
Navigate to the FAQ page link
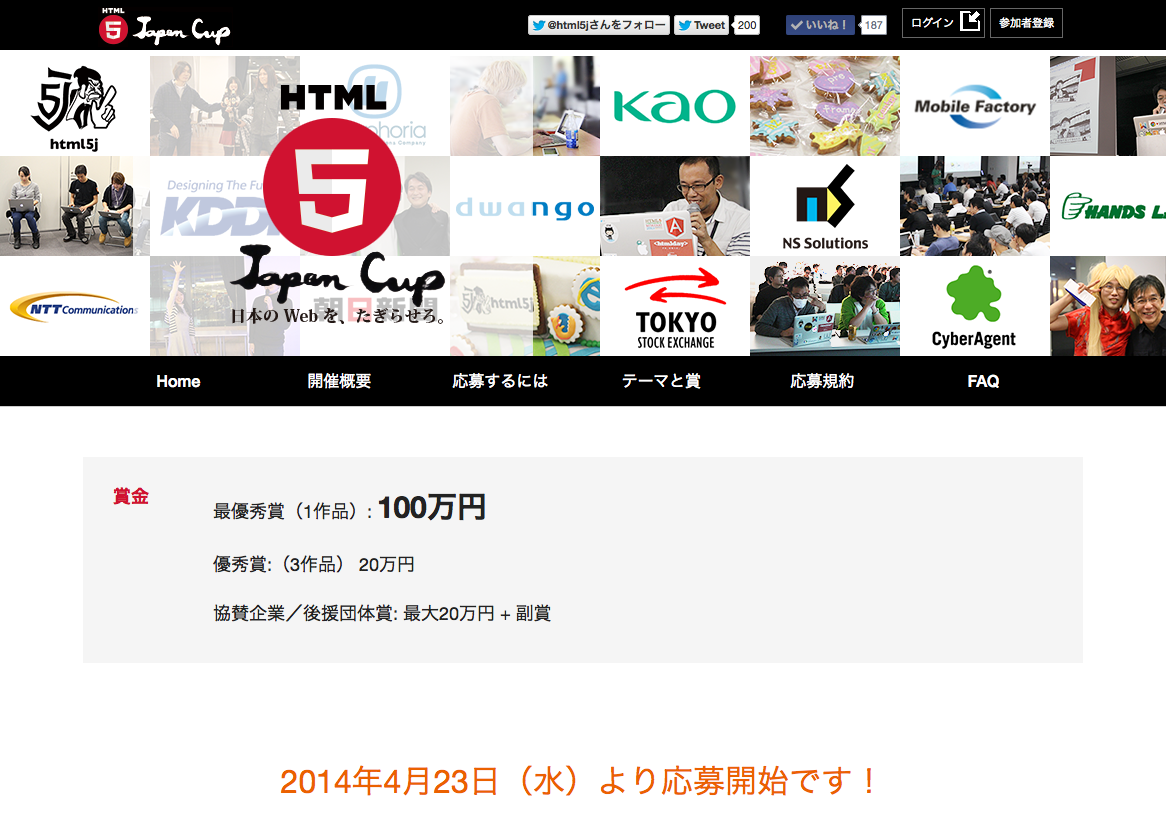[983, 381]
